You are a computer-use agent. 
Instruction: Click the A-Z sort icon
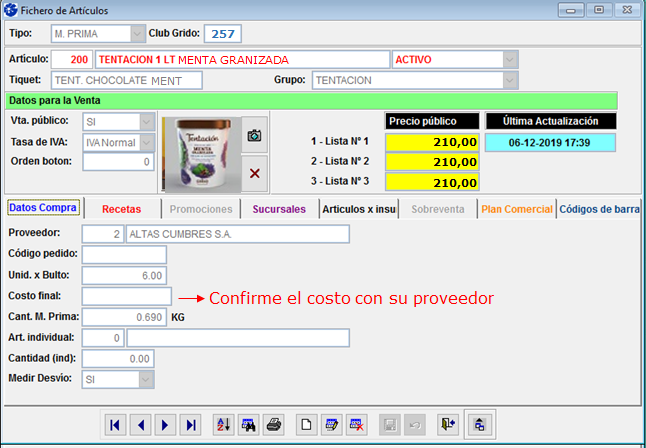point(224,425)
